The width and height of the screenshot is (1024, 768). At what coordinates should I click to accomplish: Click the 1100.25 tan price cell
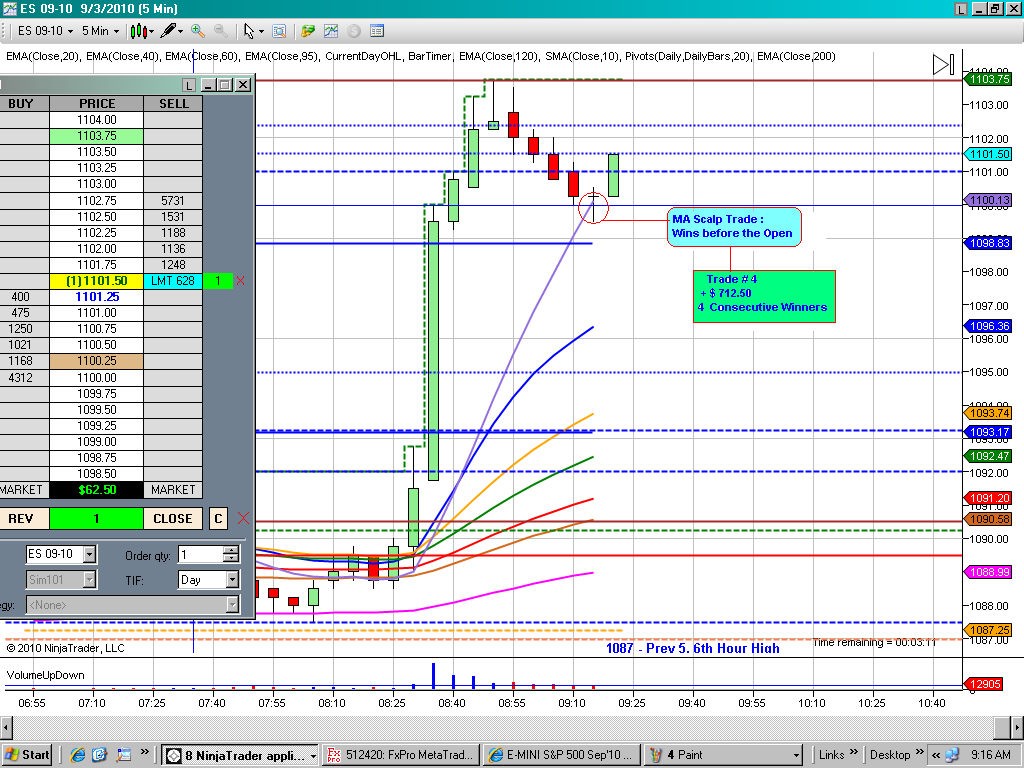click(97, 361)
